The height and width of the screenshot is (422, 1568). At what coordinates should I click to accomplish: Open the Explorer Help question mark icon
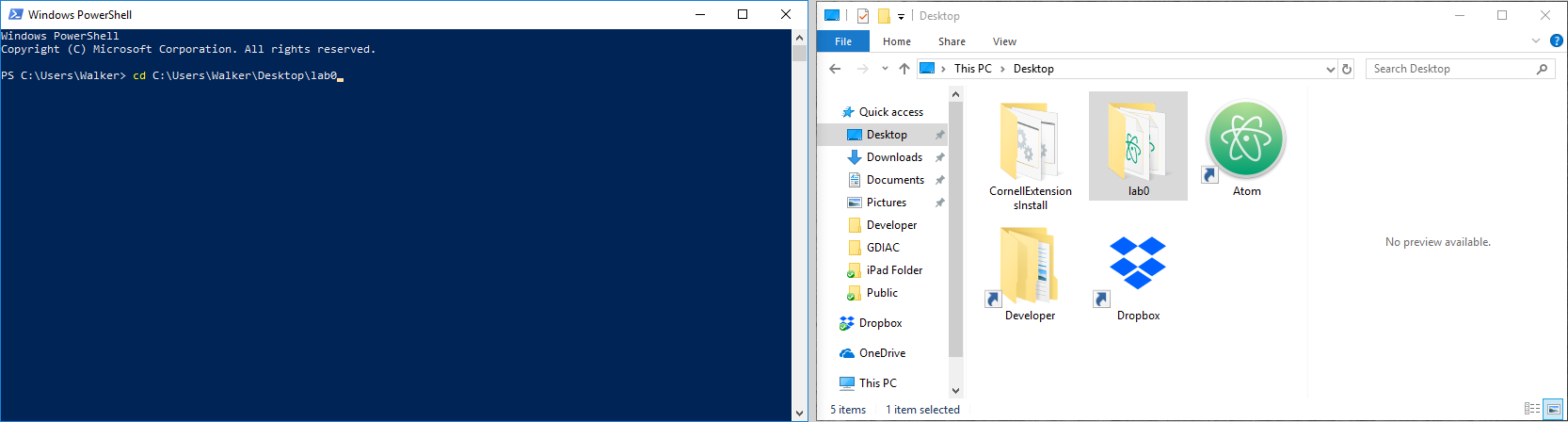(x=1557, y=41)
